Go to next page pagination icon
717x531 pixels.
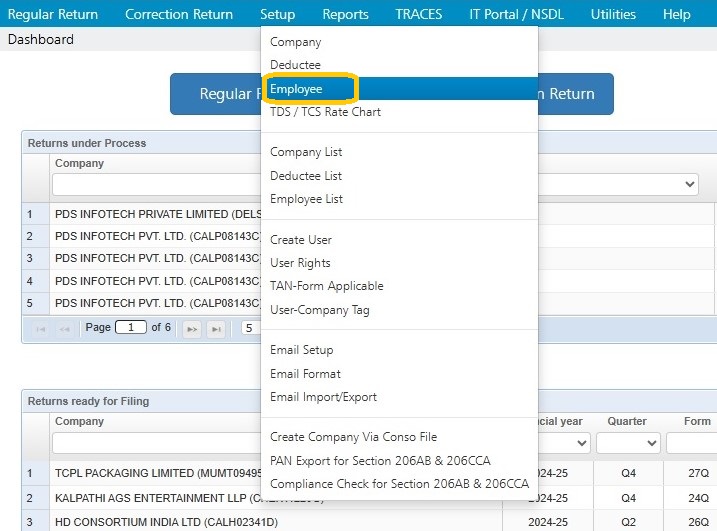pos(192,329)
